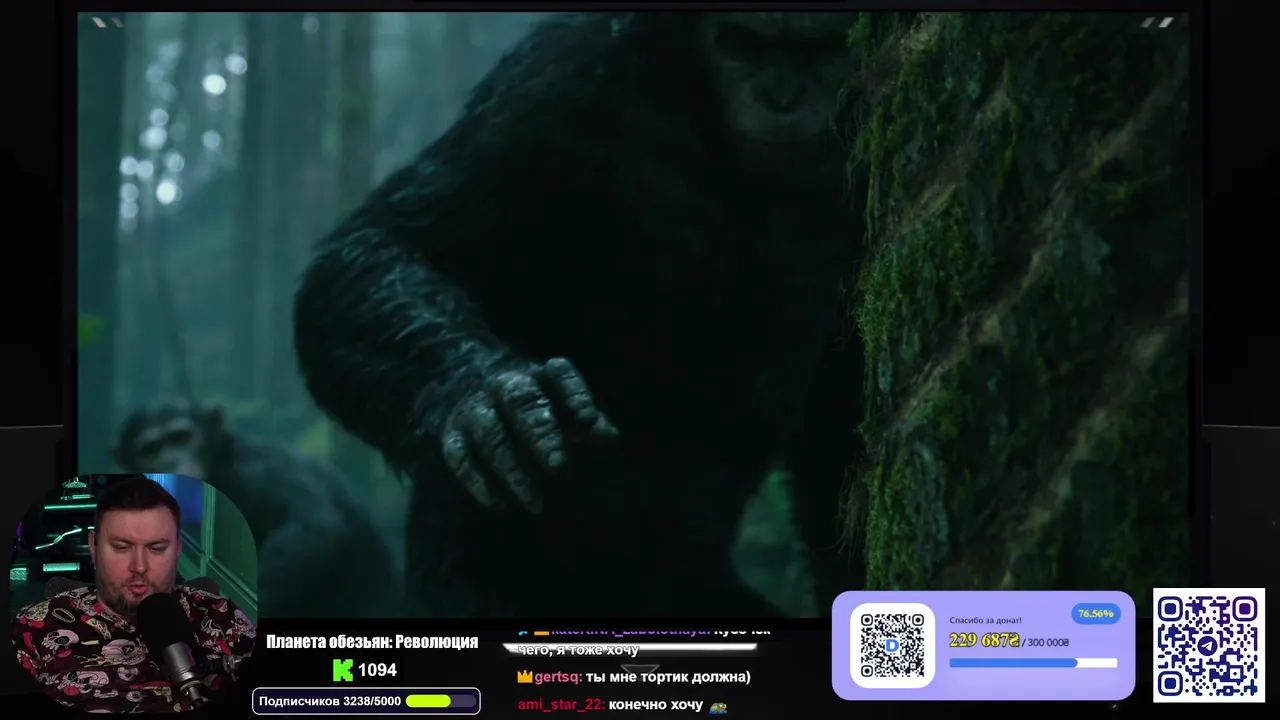The height and width of the screenshot is (720, 1280).
Task: Click the donation goal progress bar
Action: click(x=1032, y=663)
